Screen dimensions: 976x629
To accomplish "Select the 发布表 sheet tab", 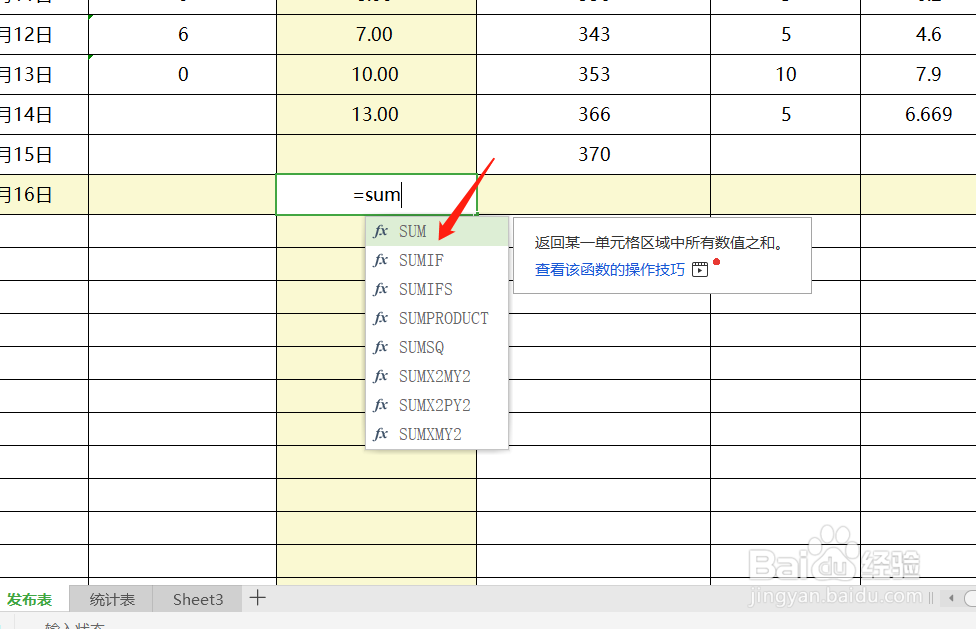I will (x=33, y=598).
